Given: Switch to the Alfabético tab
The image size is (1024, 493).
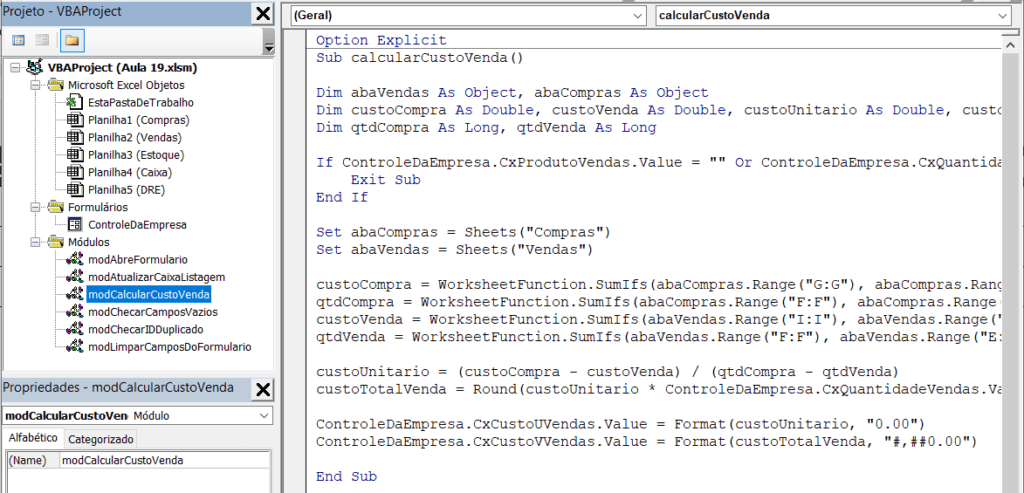Looking at the screenshot, I should click(33, 438).
